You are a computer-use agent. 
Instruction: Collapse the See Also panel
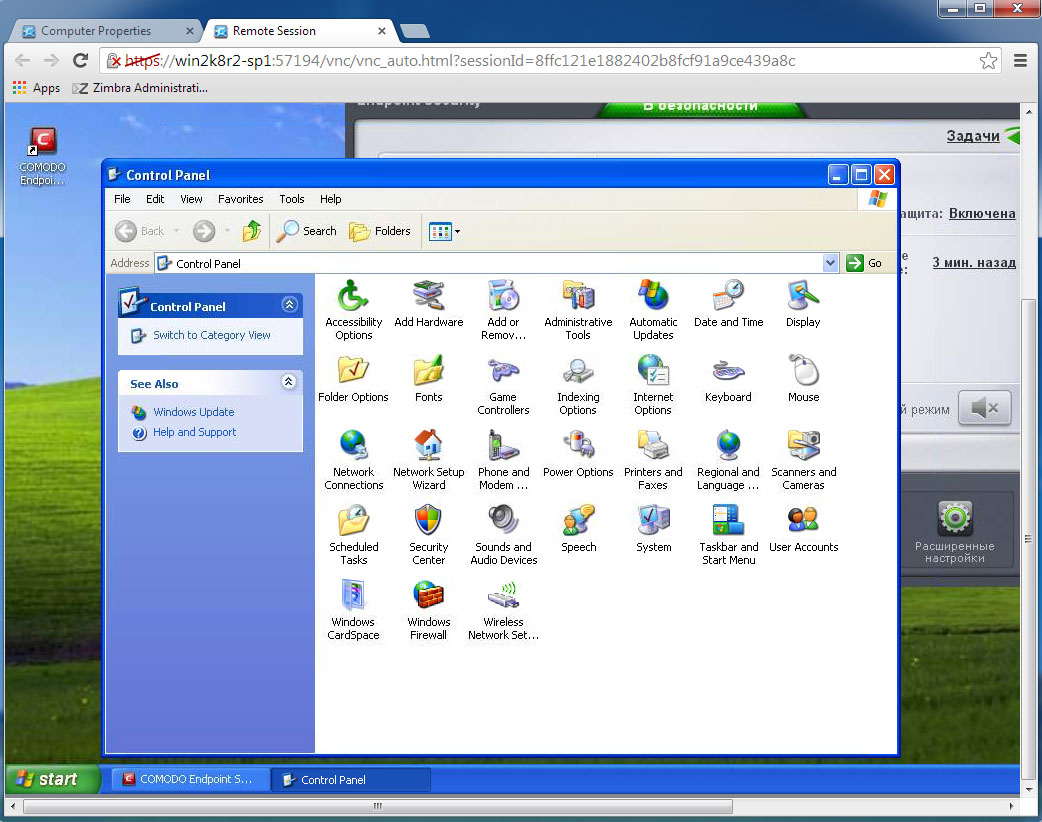point(289,382)
